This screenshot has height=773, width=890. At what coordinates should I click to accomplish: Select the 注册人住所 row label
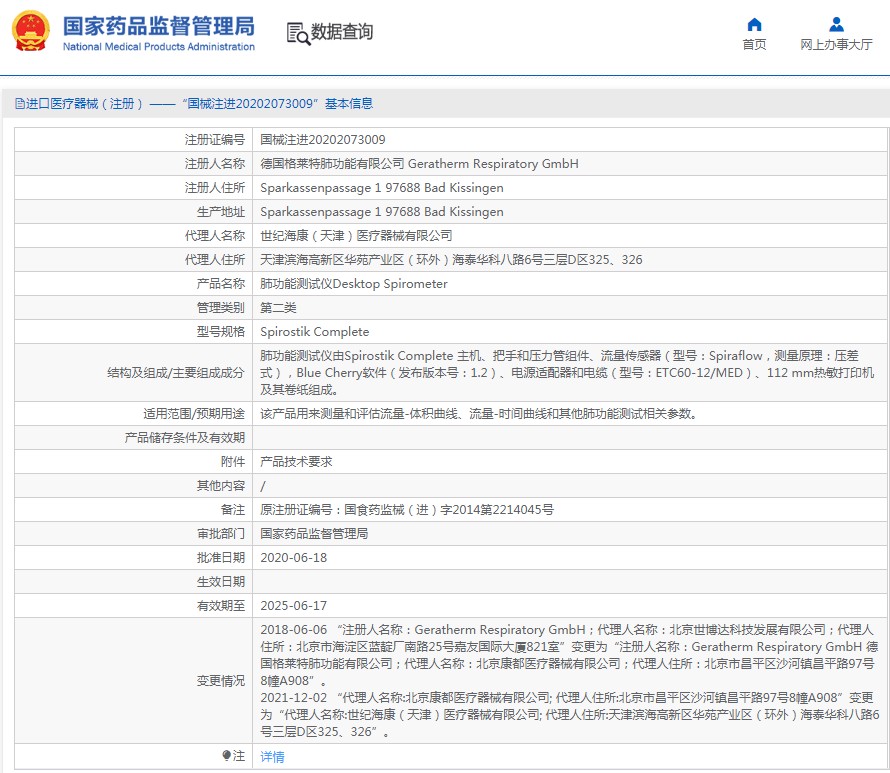(x=215, y=187)
